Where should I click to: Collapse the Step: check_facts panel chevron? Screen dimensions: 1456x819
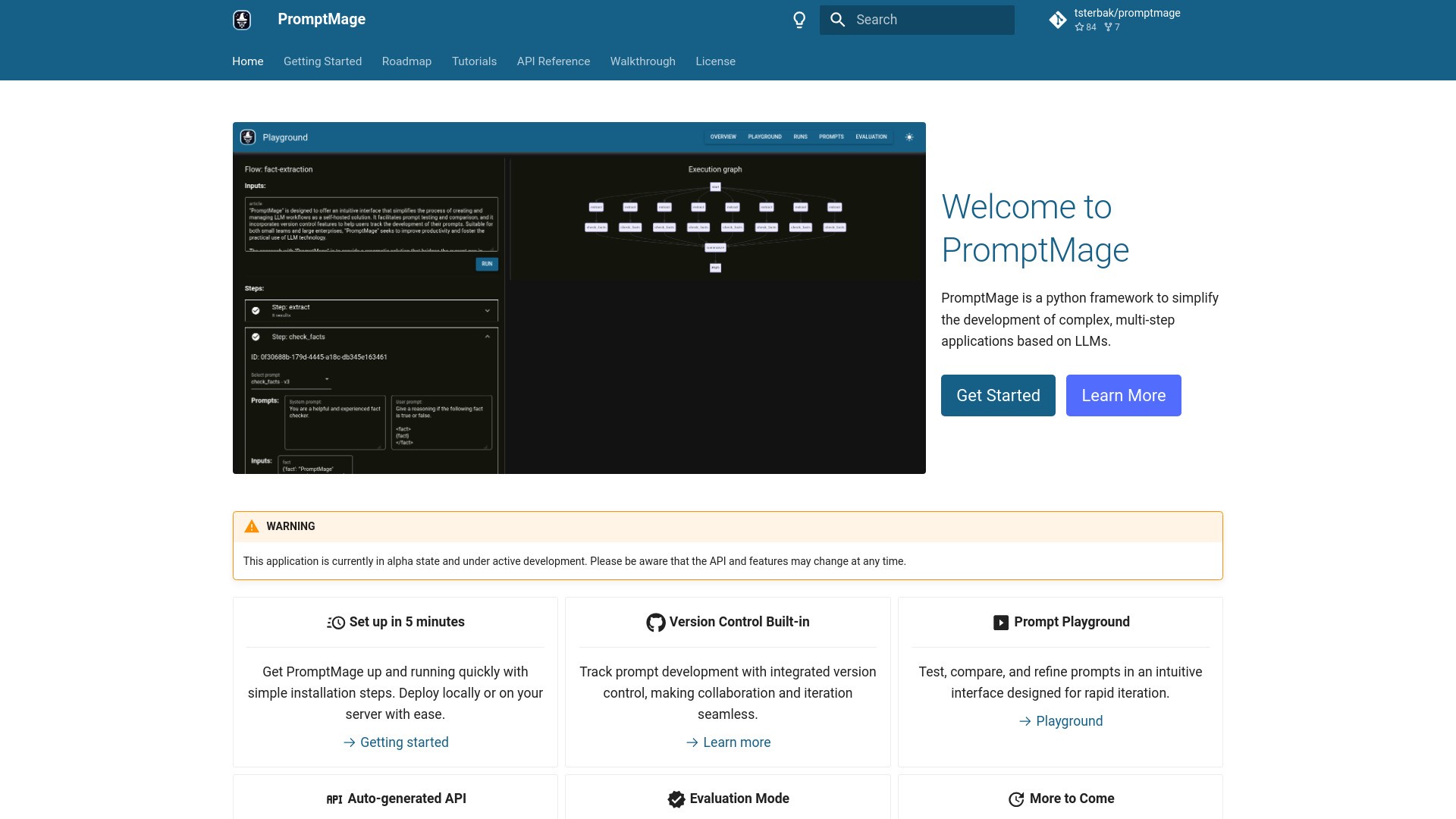(x=488, y=336)
